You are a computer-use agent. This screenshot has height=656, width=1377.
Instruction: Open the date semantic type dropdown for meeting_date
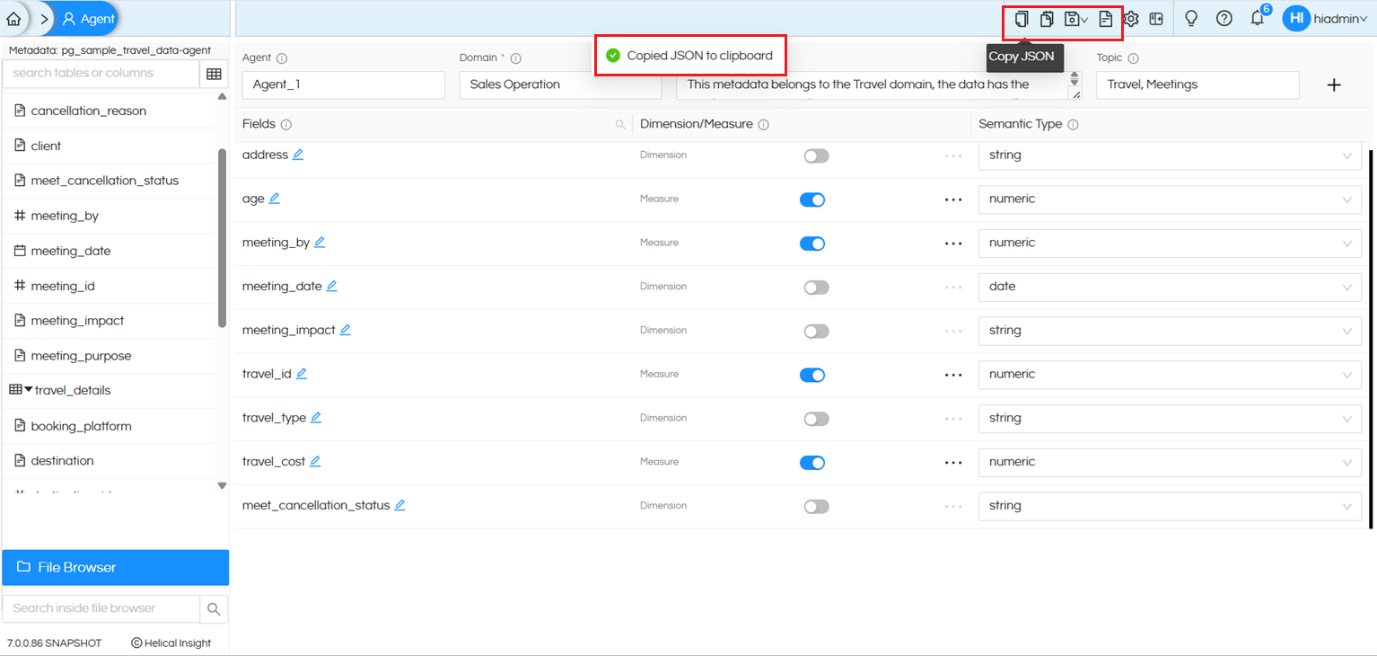(x=1169, y=287)
